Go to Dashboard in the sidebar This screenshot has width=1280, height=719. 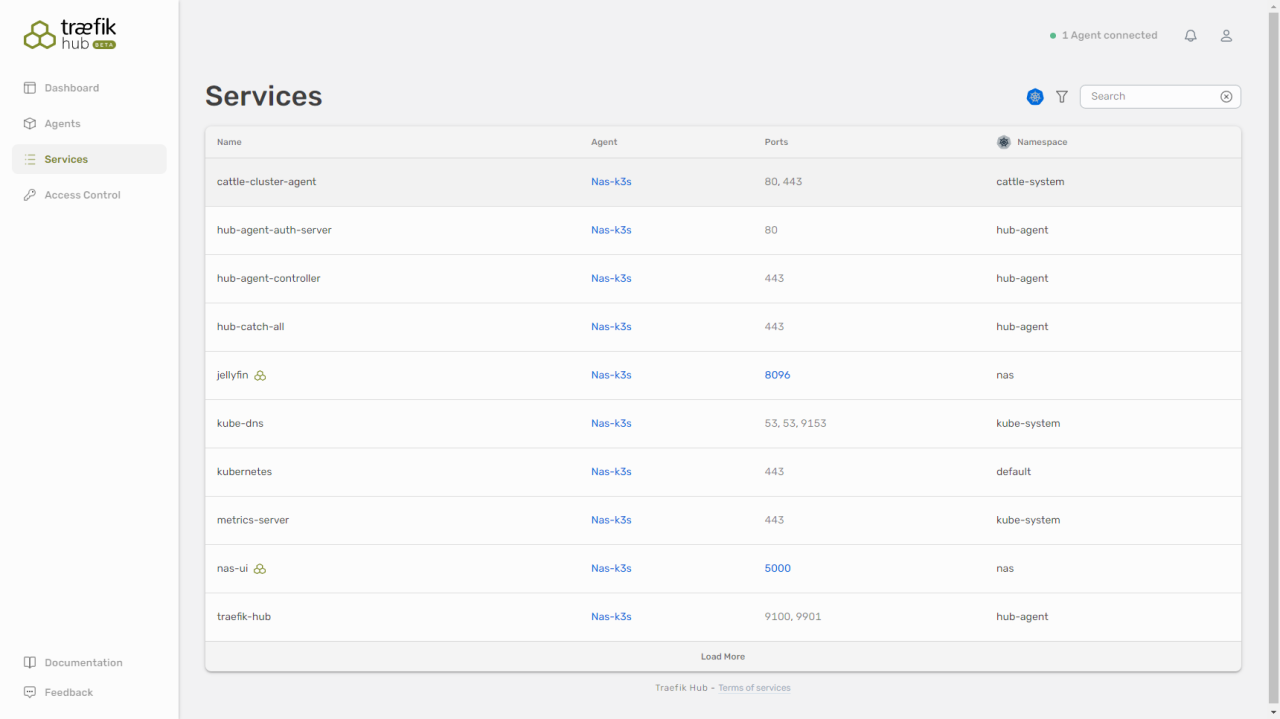(71, 88)
